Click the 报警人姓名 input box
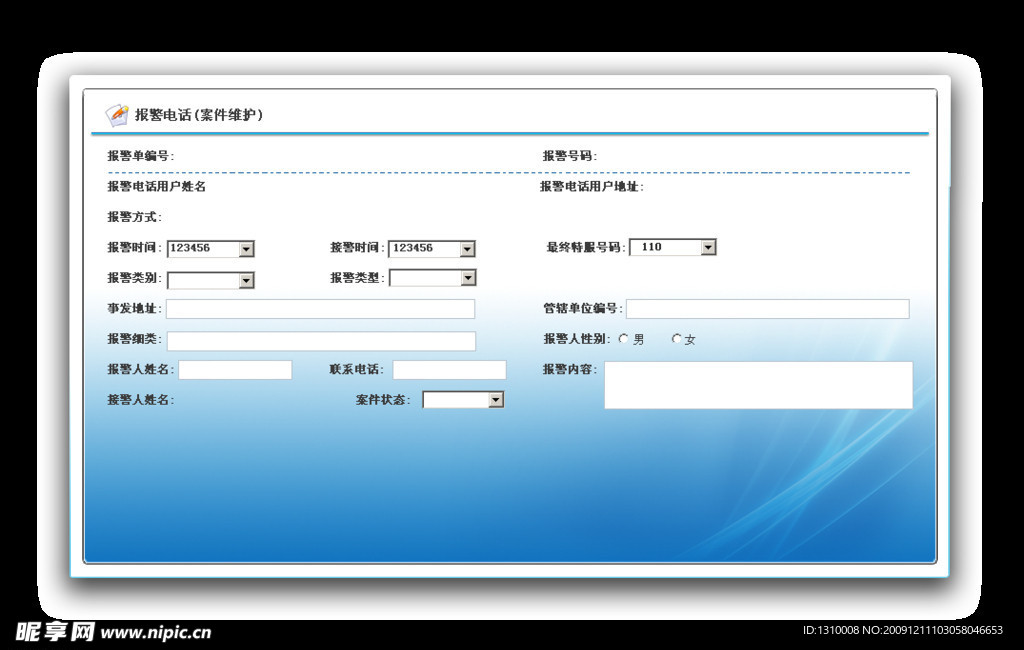The image size is (1024, 650). tap(235, 370)
